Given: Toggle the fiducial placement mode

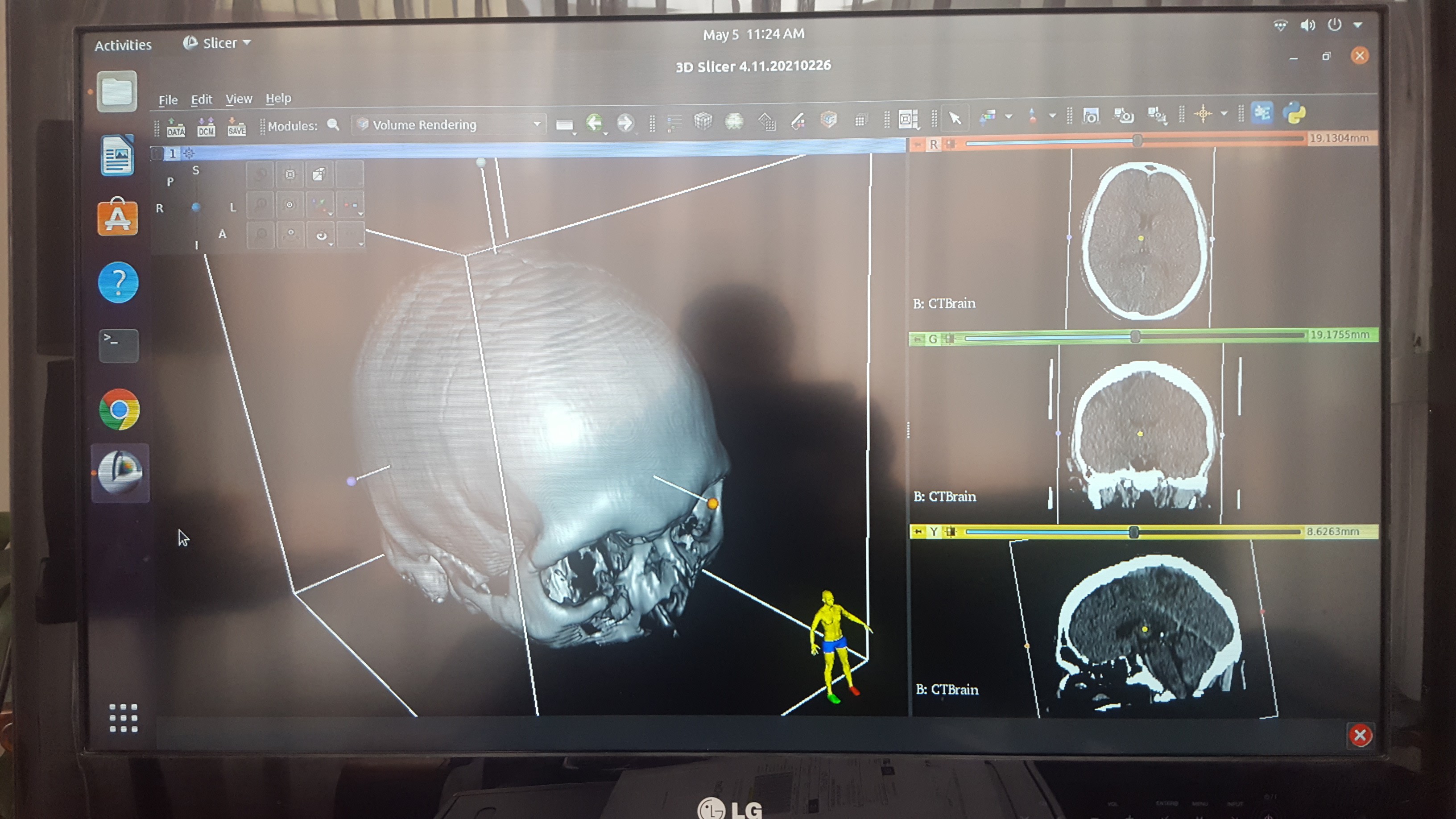Looking at the screenshot, I should coord(1033,116).
